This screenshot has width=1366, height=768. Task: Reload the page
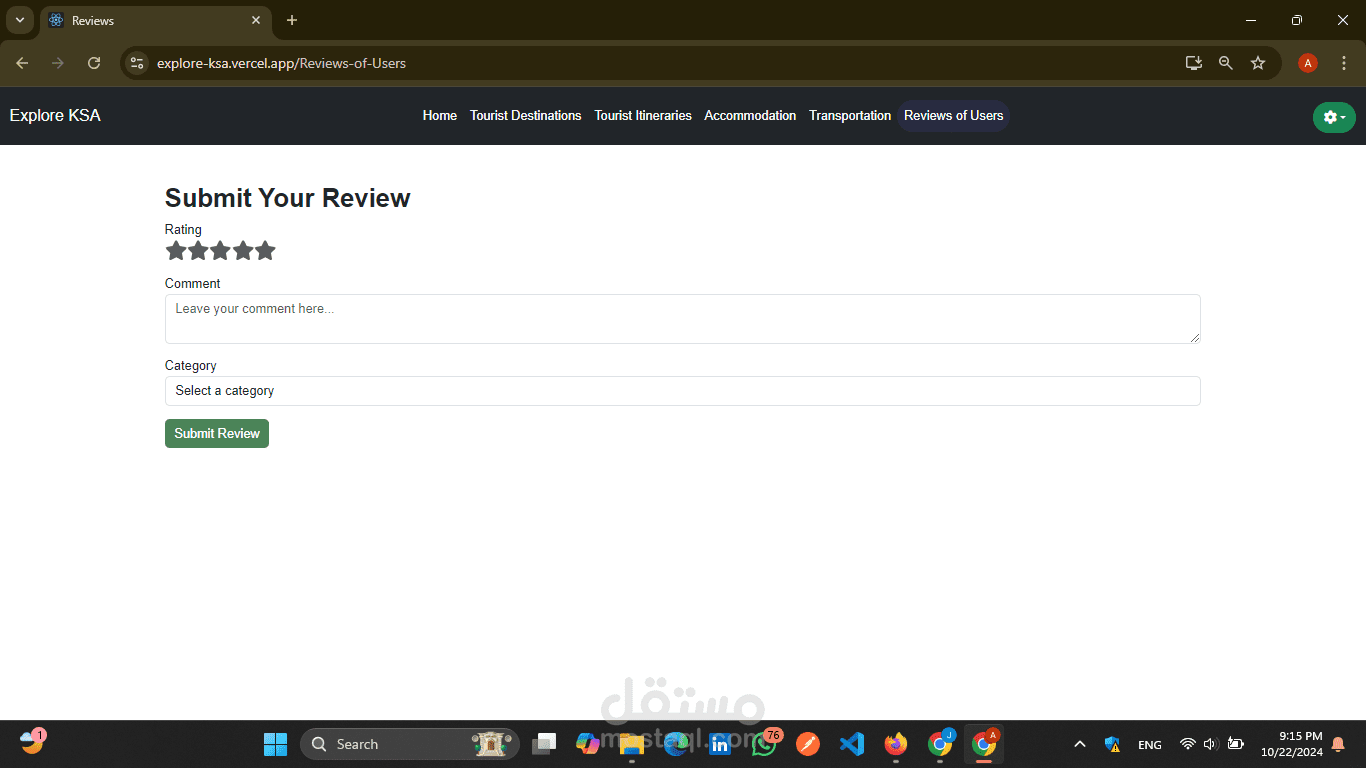94,63
